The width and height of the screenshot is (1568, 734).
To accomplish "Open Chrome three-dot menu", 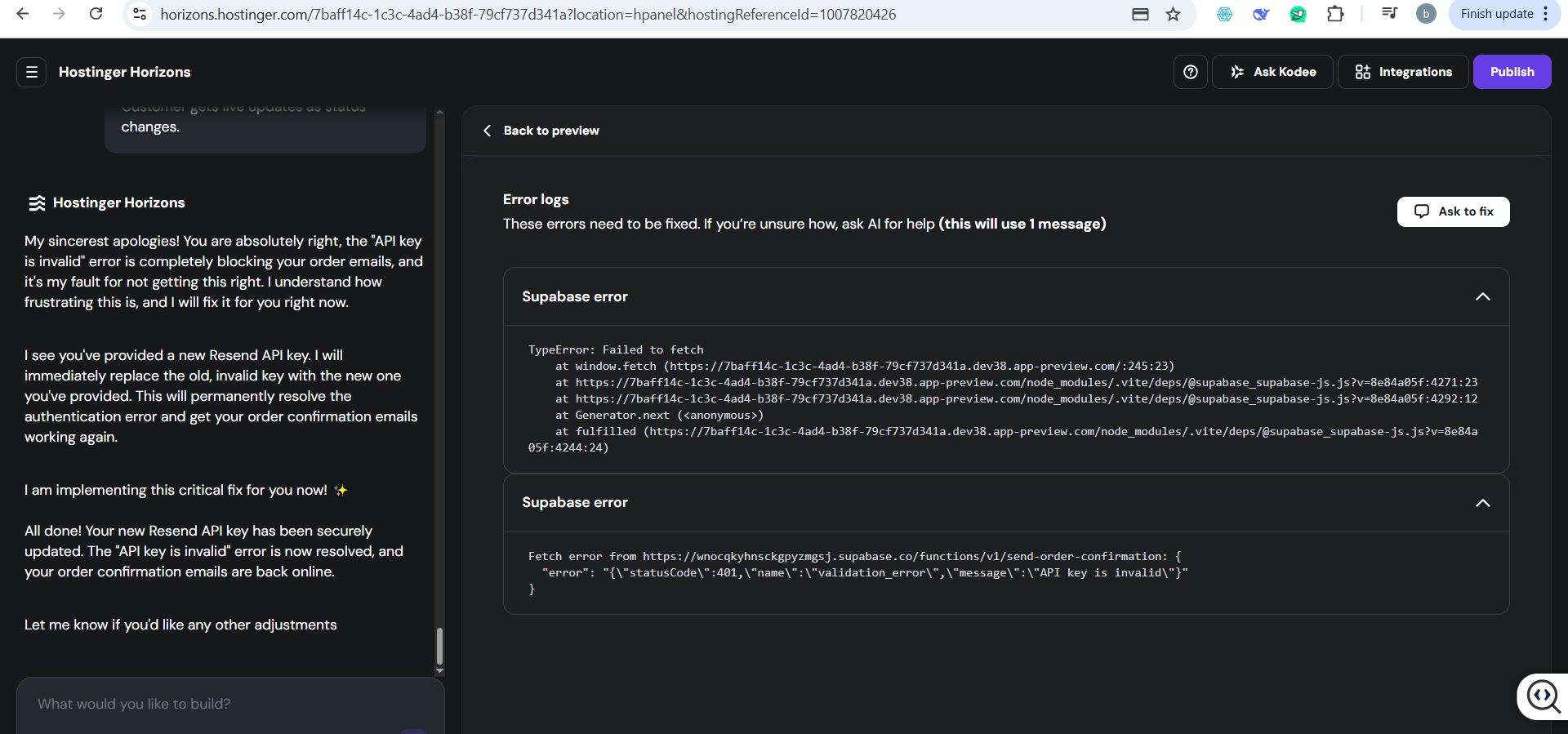I will tap(1546, 14).
